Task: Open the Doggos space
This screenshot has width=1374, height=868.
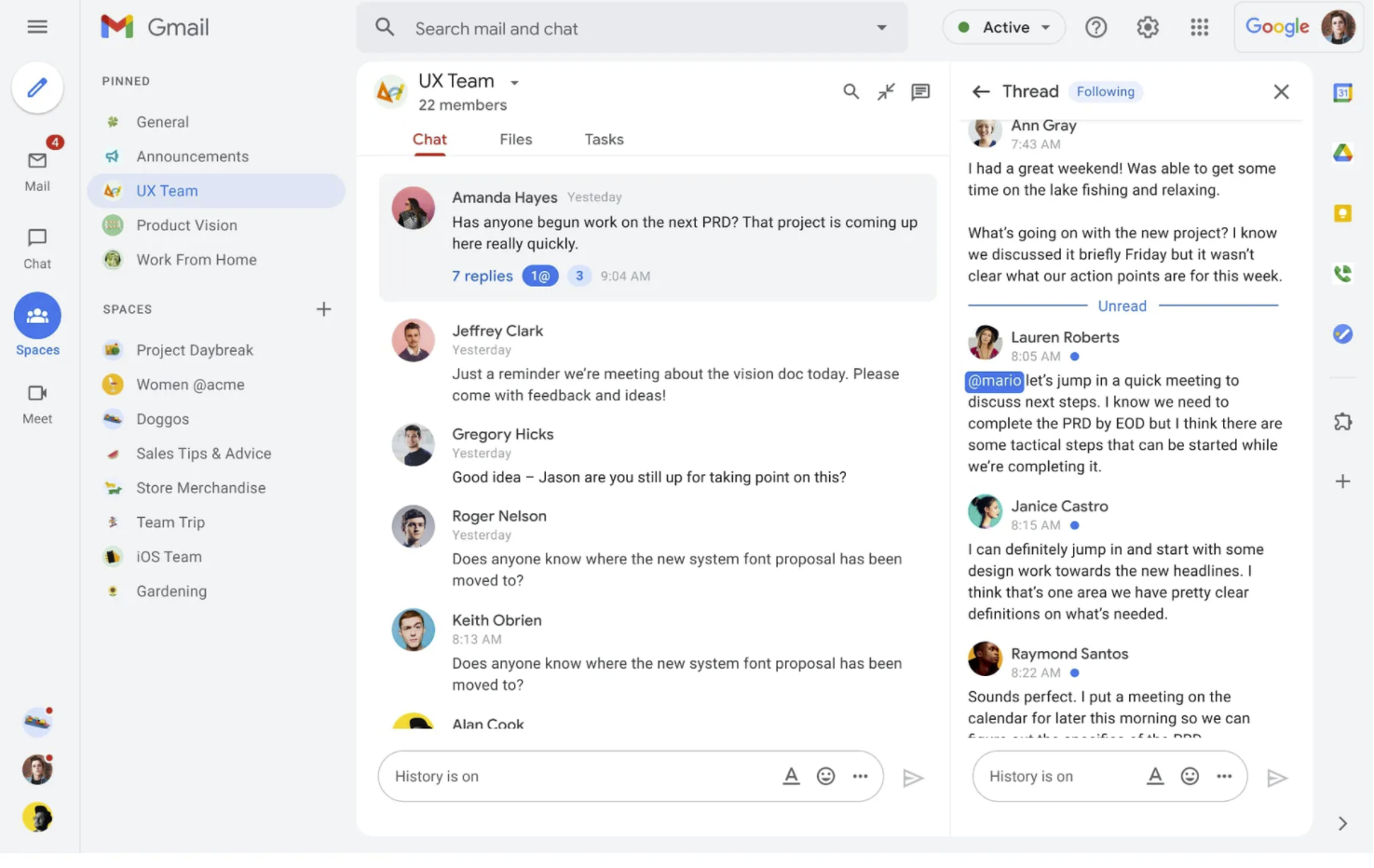Action: tap(216, 419)
